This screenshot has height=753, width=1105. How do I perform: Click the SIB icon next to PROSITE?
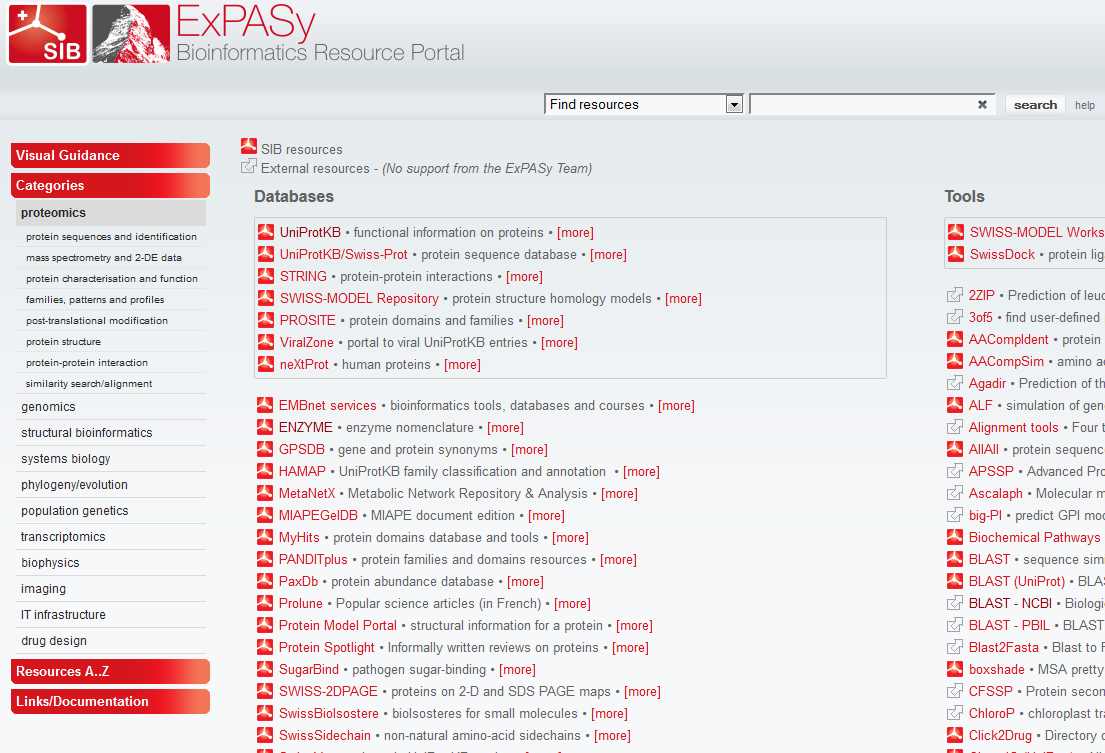click(x=266, y=320)
